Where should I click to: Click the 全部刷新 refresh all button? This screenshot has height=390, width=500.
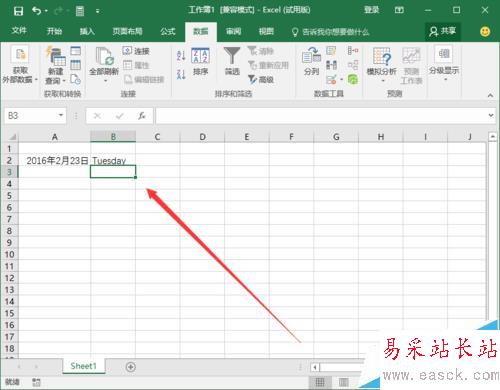click(x=104, y=65)
